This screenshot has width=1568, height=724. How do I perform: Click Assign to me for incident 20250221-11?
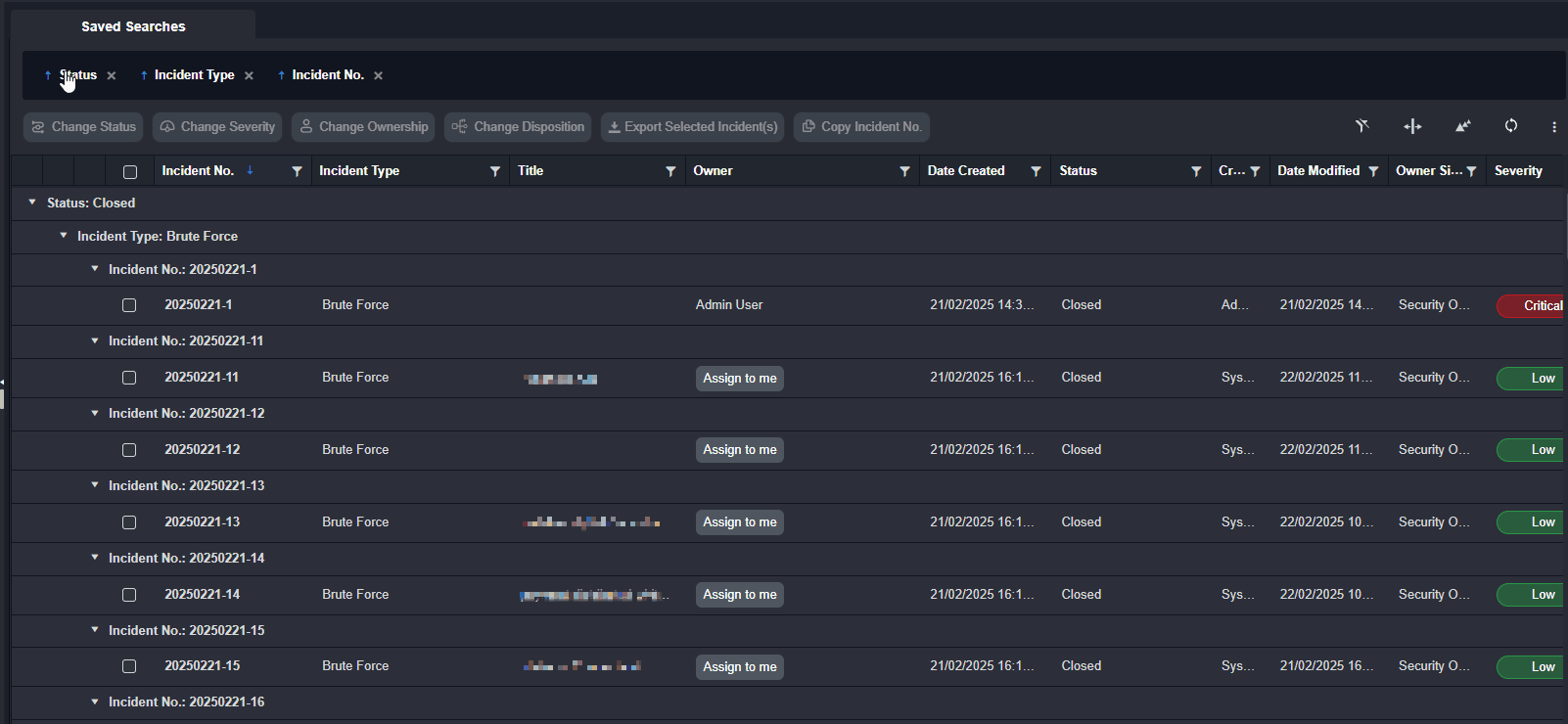739,379
